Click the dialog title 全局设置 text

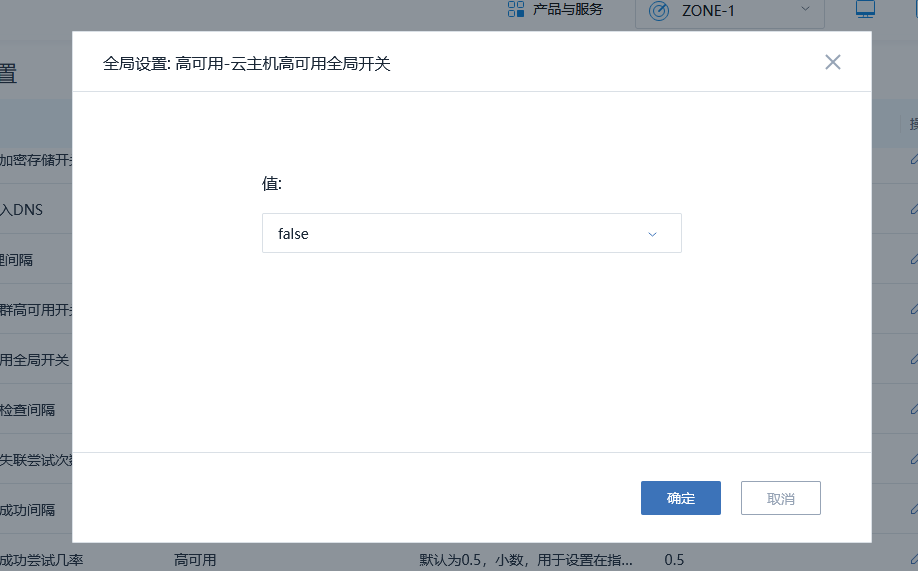246,63
